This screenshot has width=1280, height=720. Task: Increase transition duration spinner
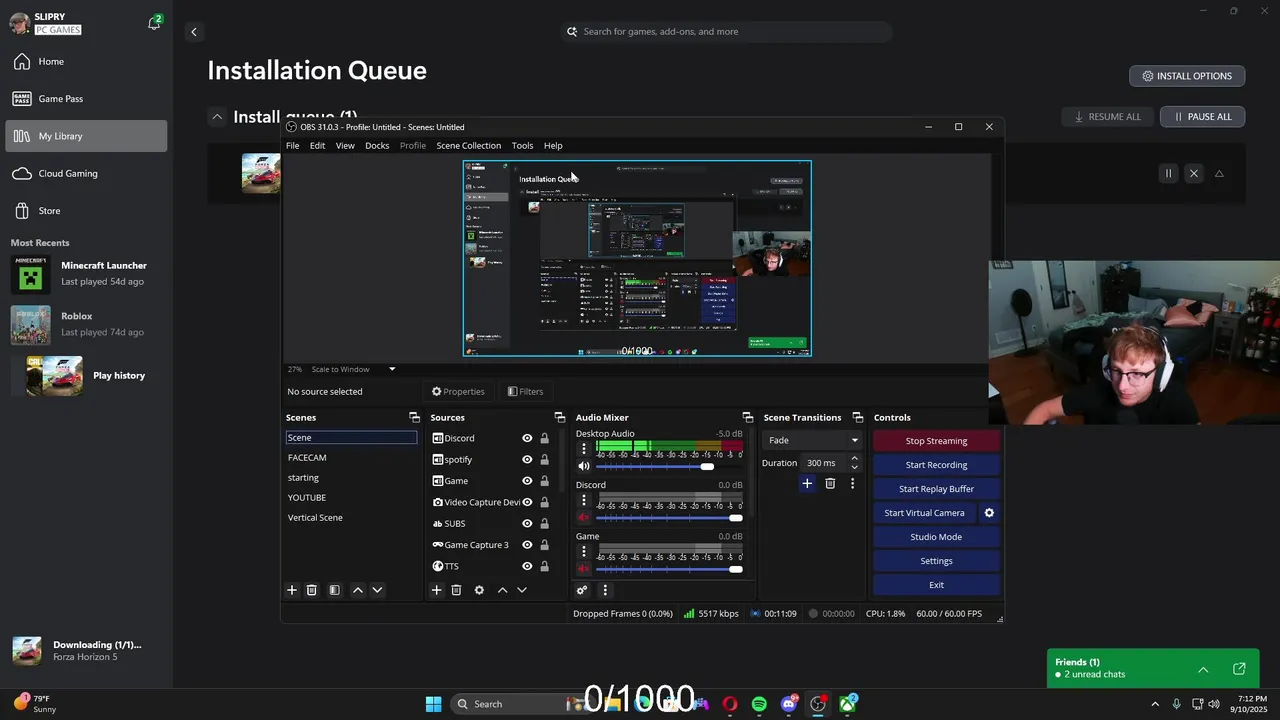click(x=854, y=458)
